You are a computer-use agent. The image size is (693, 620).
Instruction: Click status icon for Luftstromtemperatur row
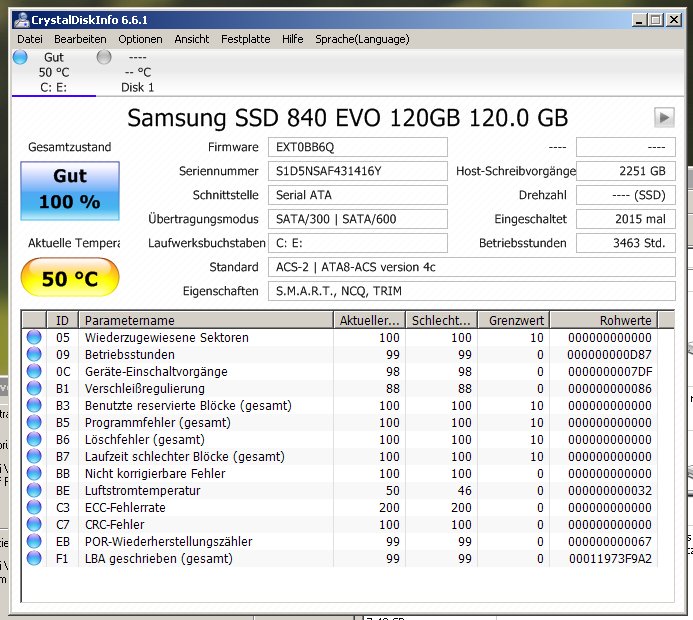point(34,491)
